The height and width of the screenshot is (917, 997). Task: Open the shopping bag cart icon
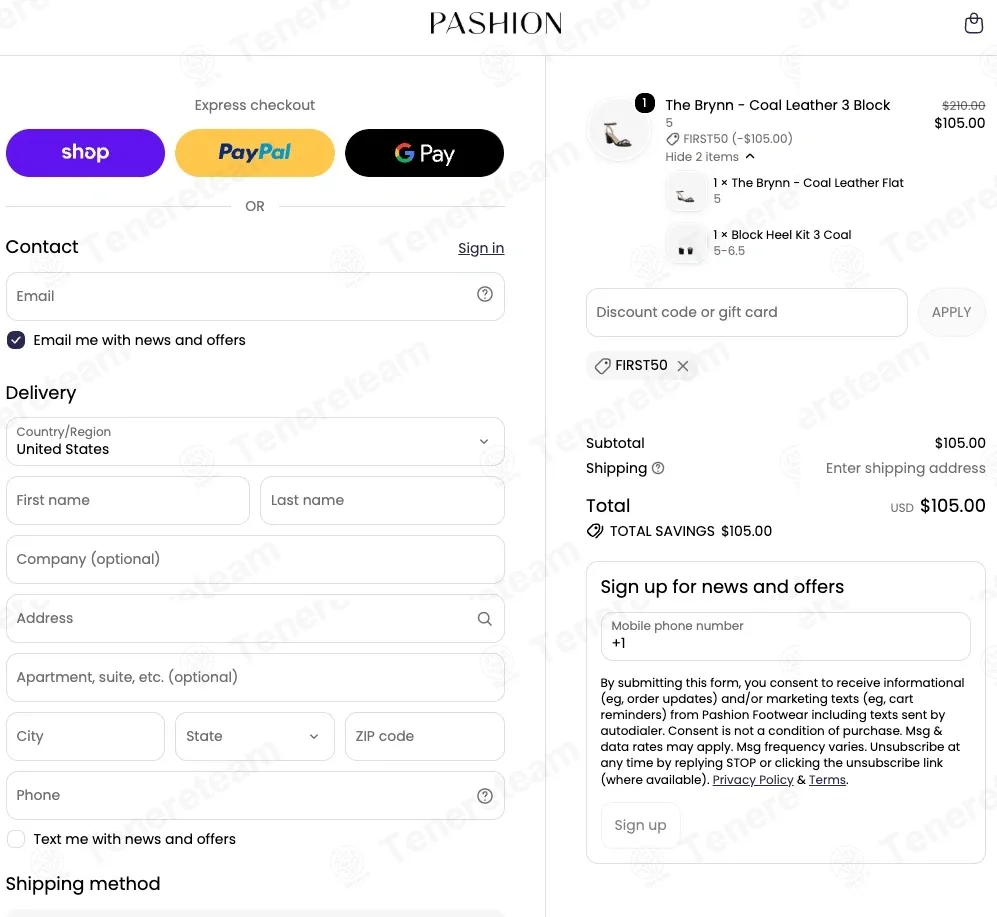pos(973,23)
